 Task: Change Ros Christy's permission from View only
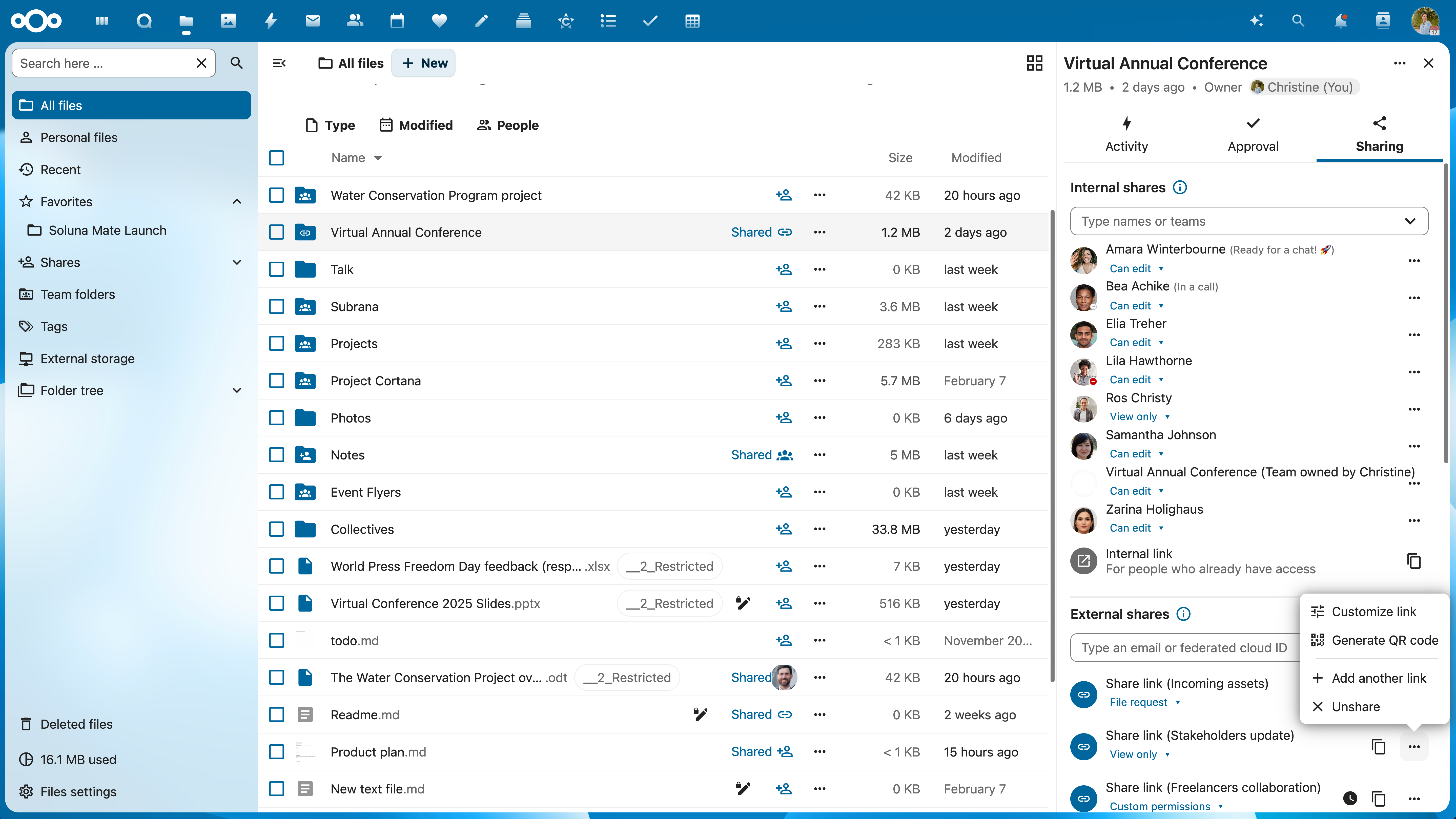pos(1139,416)
